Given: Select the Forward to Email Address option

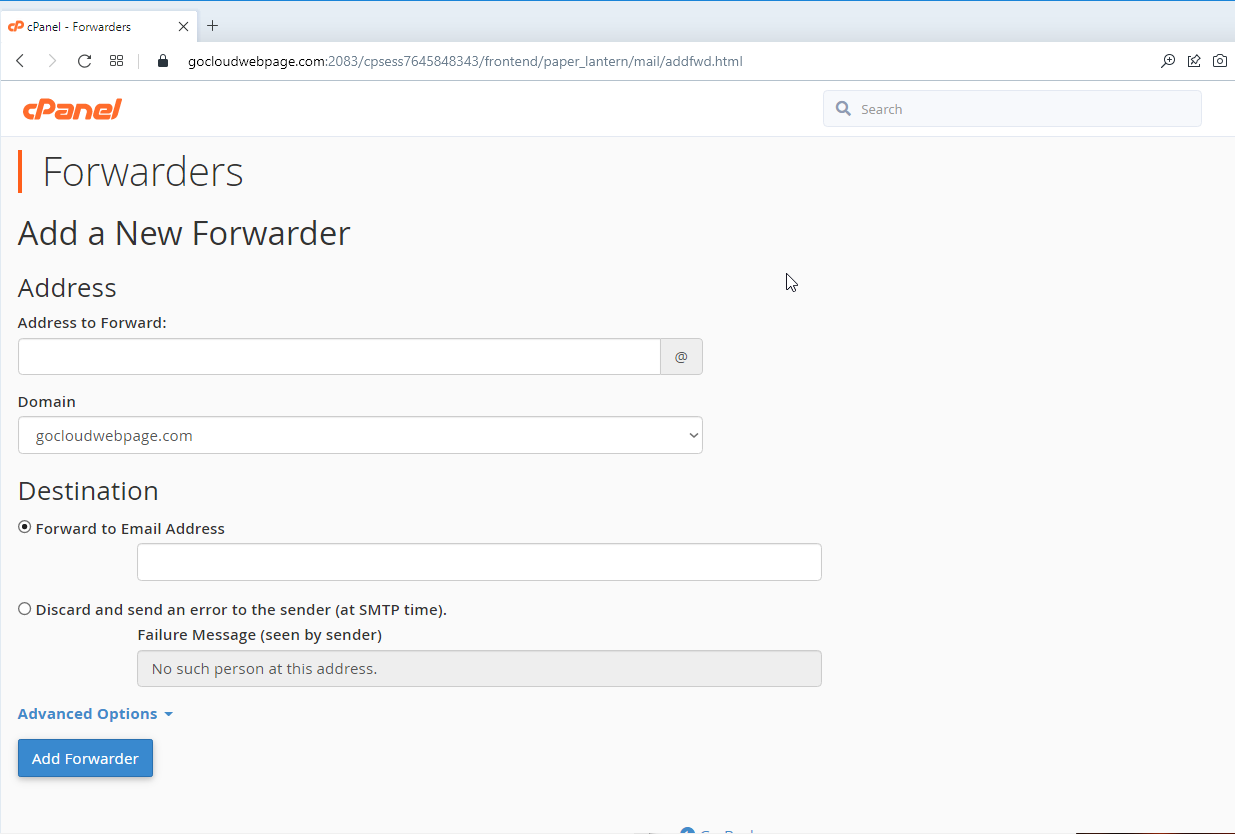Looking at the screenshot, I should coord(24,527).
